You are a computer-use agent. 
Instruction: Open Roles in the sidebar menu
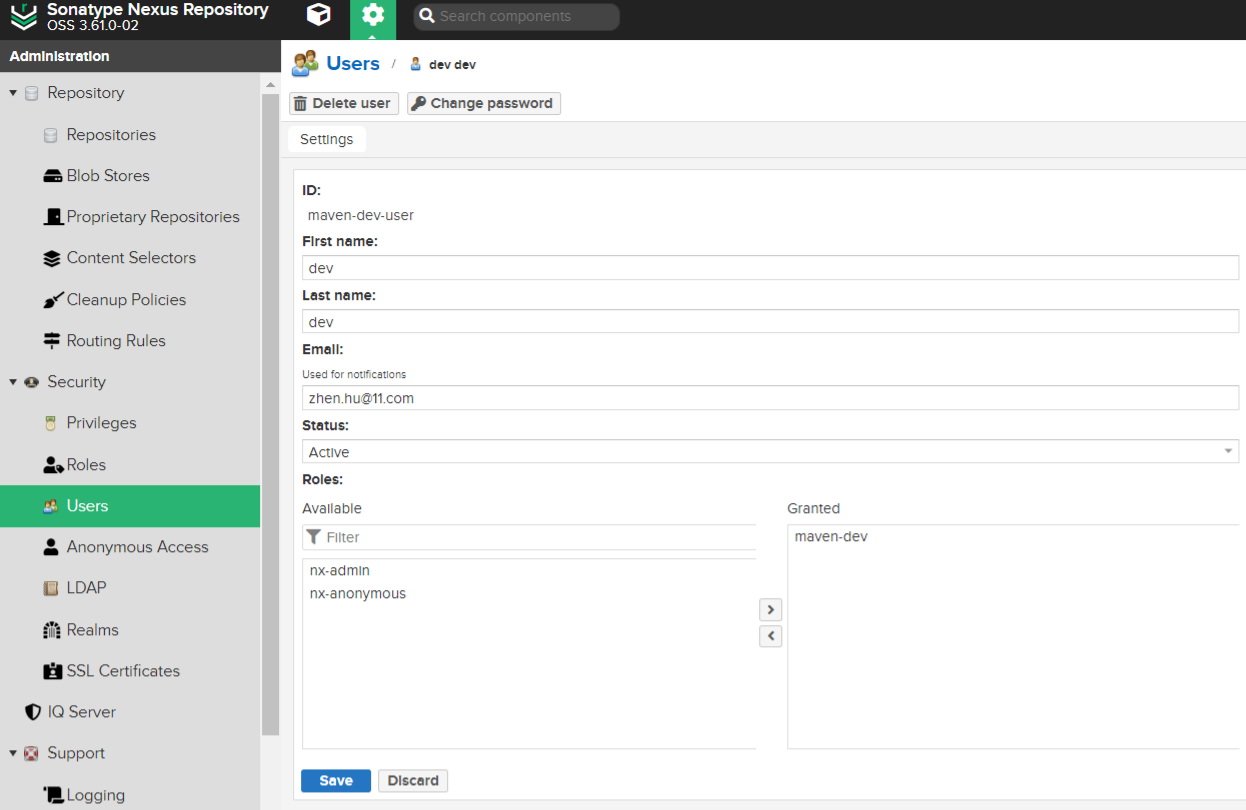pyautogui.click(x=86, y=465)
